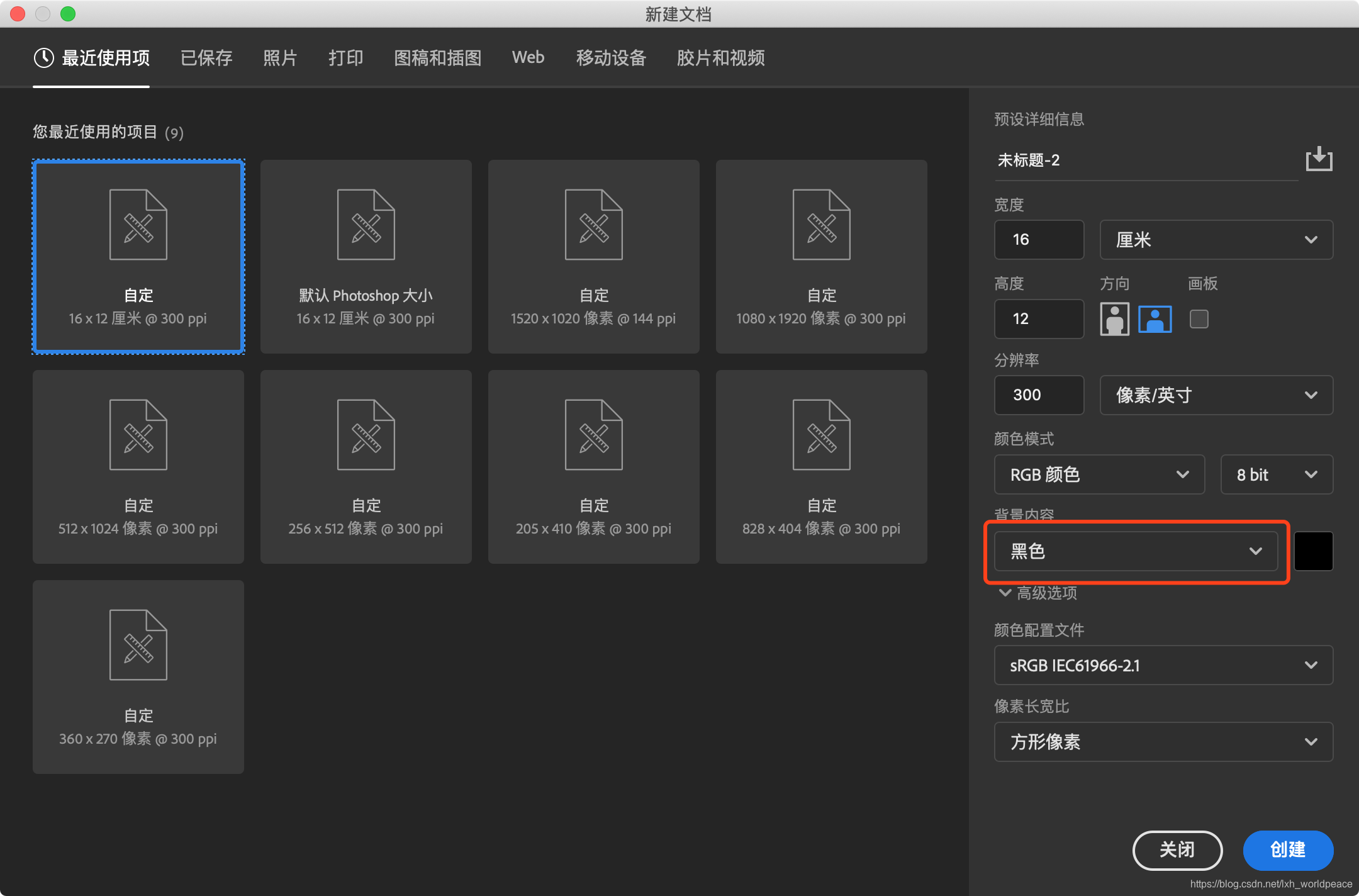Switch to the 移动设备 tab
The width and height of the screenshot is (1359, 896).
612,58
